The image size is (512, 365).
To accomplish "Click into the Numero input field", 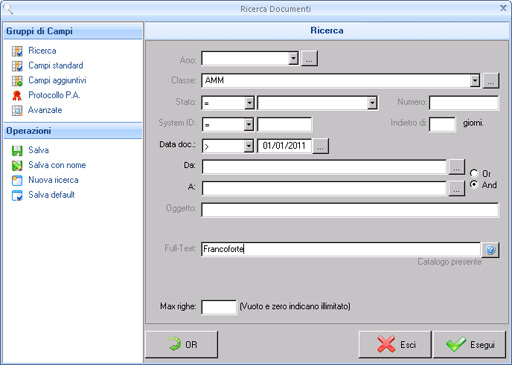I will [464, 103].
